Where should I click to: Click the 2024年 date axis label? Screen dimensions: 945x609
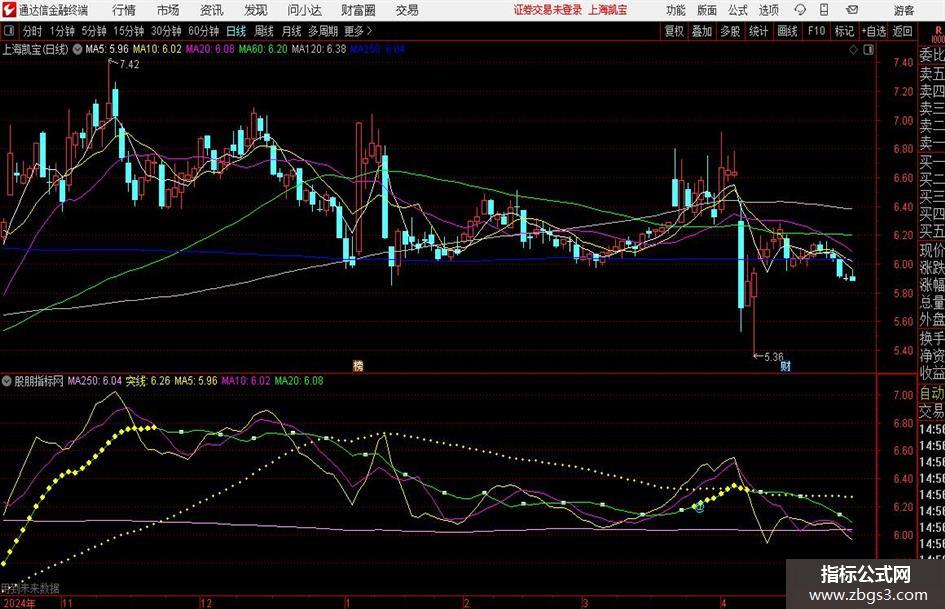pyautogui.click(x=19, y=603)
